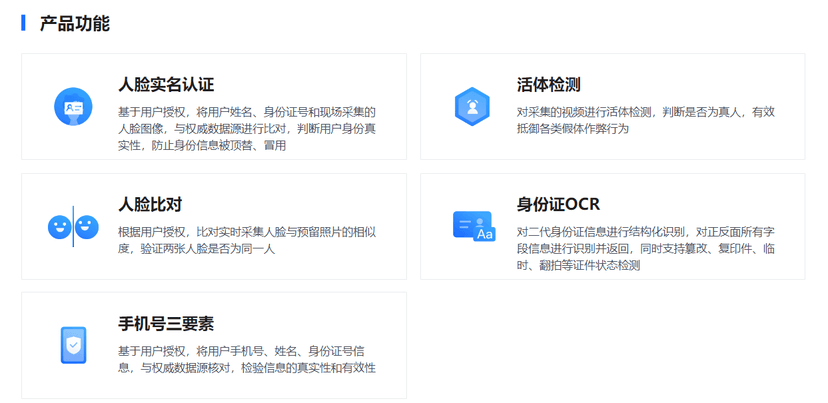Open the 人脸比对 card title
The width and height of the screenshot is (828, 403).
(150, 204)
